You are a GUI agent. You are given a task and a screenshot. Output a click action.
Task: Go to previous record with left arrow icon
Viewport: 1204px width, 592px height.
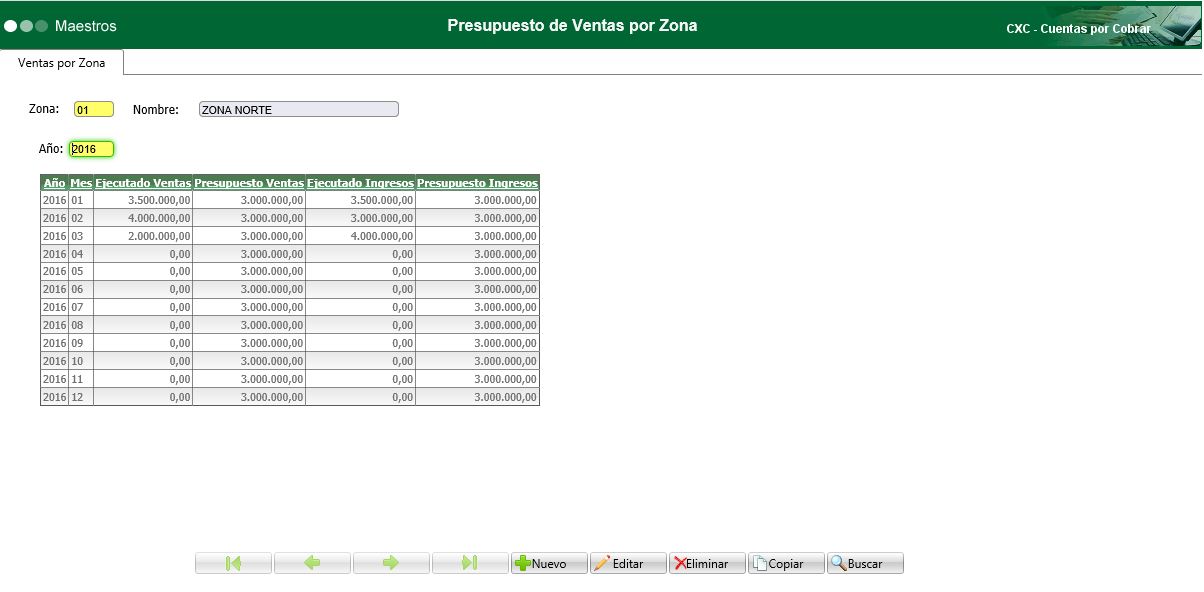[x=312, y=563]
